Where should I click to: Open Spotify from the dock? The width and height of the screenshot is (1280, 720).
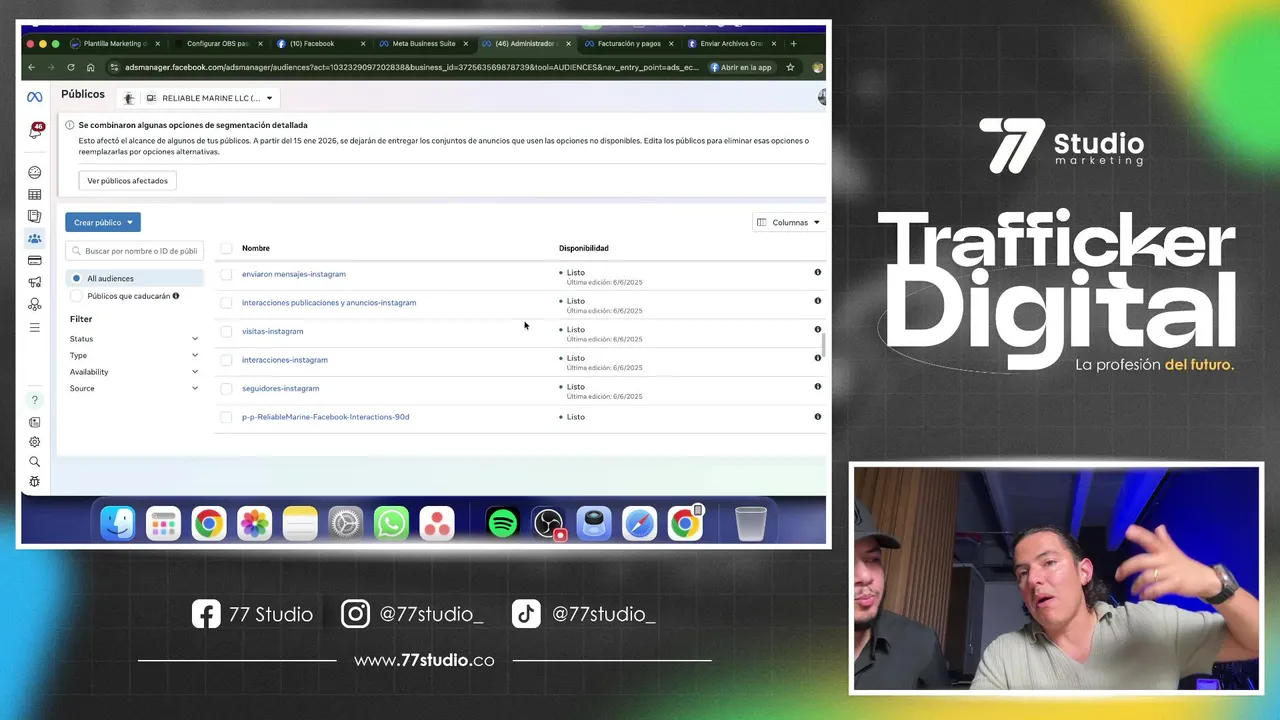click(x=502, y=523)
